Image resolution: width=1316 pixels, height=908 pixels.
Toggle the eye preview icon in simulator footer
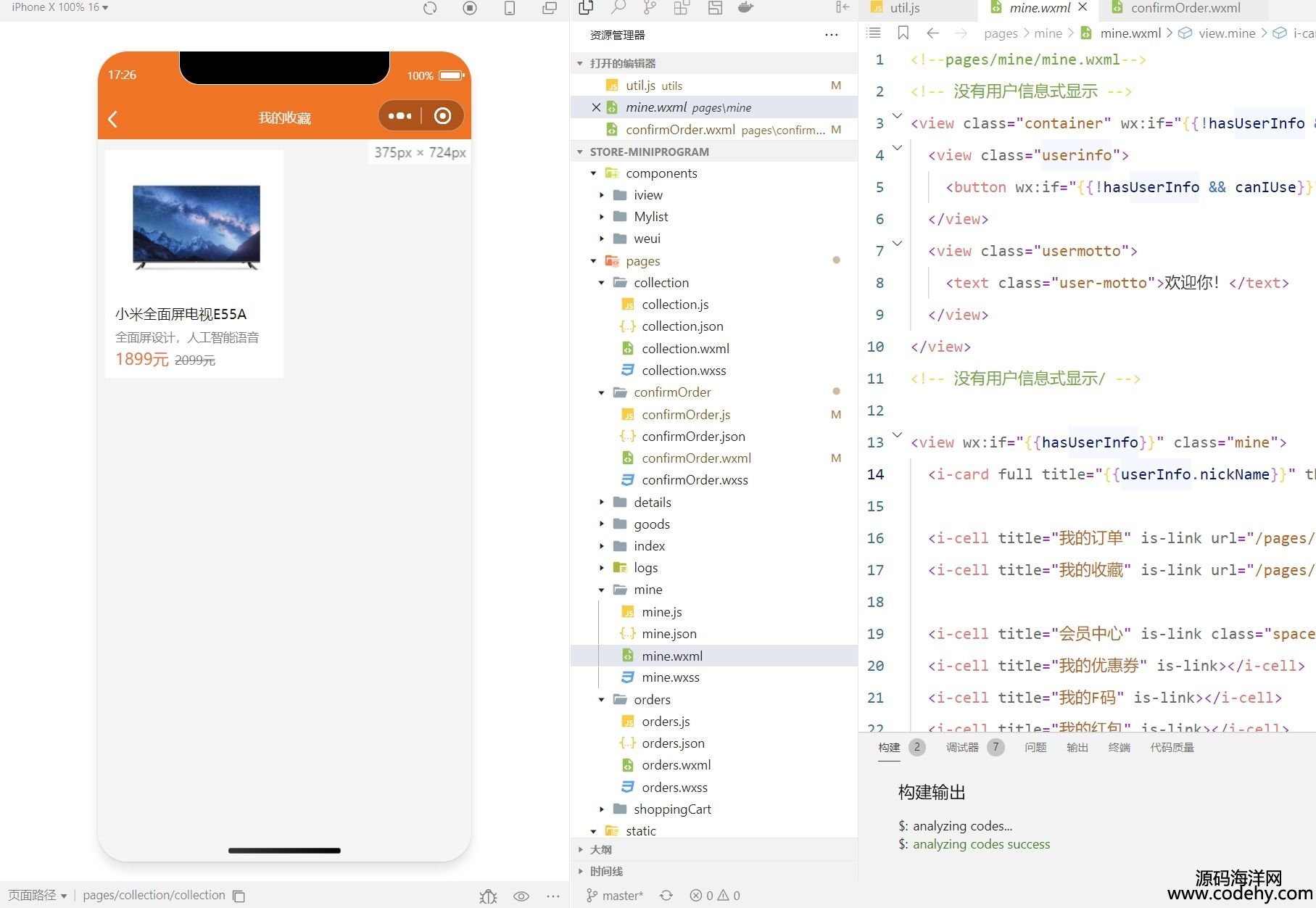(x=521, y=896)
